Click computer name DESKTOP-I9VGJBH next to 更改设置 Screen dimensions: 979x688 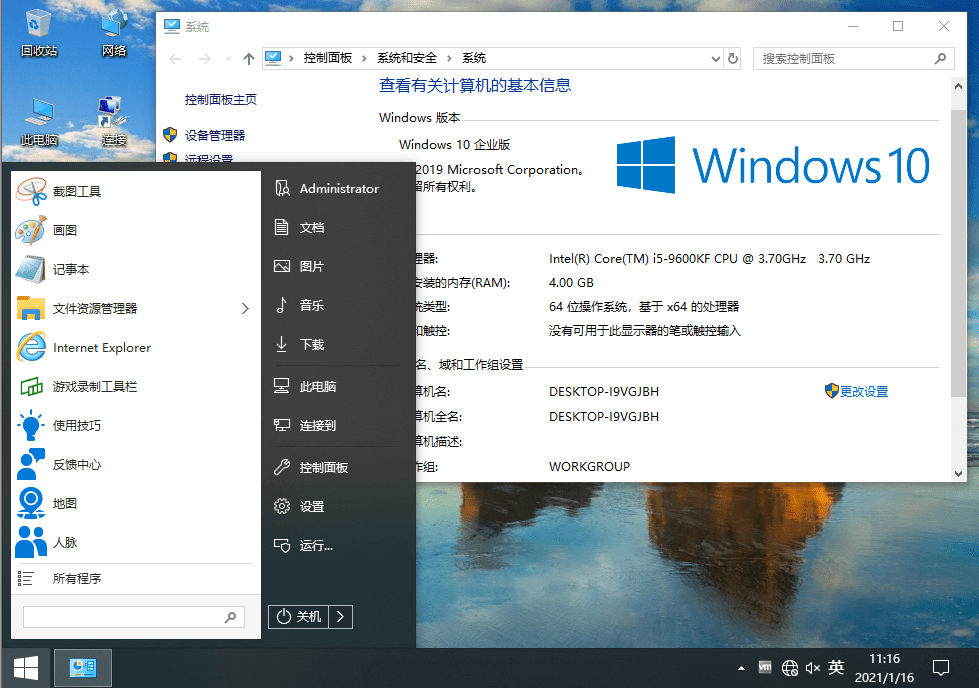point(604,391)
